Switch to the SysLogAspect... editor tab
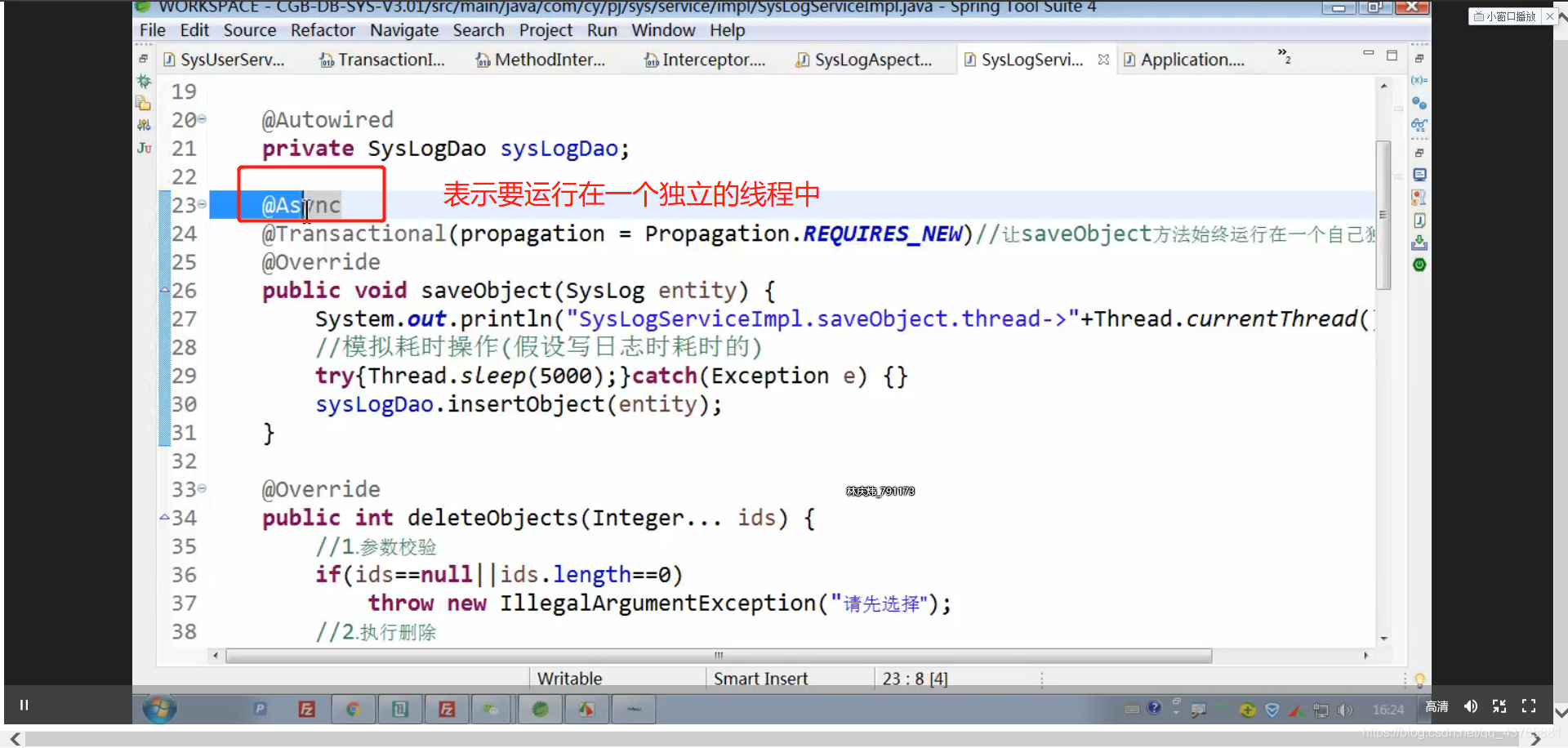Image resolution: width=1568 pixels, height=748 pixels. pyautogui.click(x=864, y=60)
